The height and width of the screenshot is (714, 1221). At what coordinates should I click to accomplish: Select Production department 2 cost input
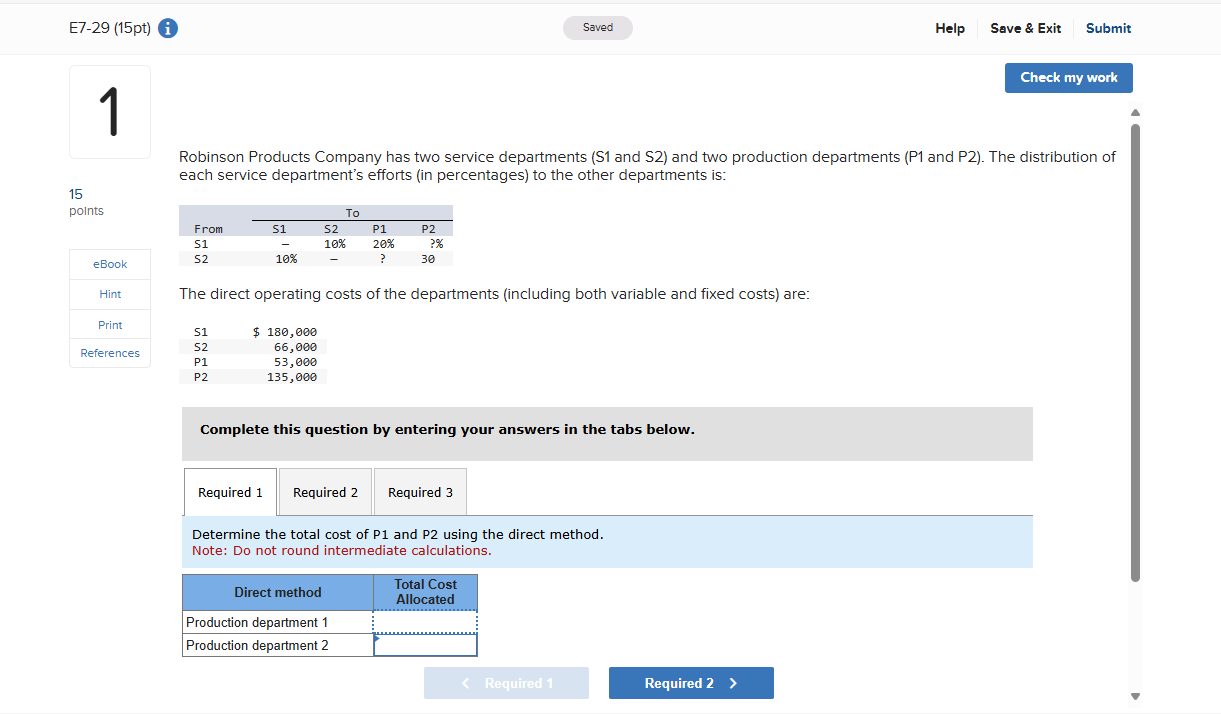tap(425, 645)
